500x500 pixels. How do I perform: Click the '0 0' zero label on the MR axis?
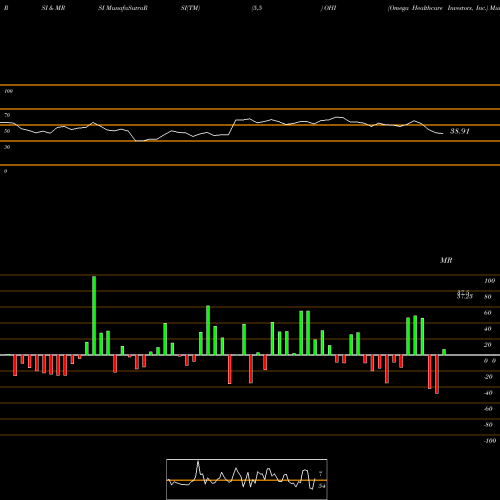(490, 361)
